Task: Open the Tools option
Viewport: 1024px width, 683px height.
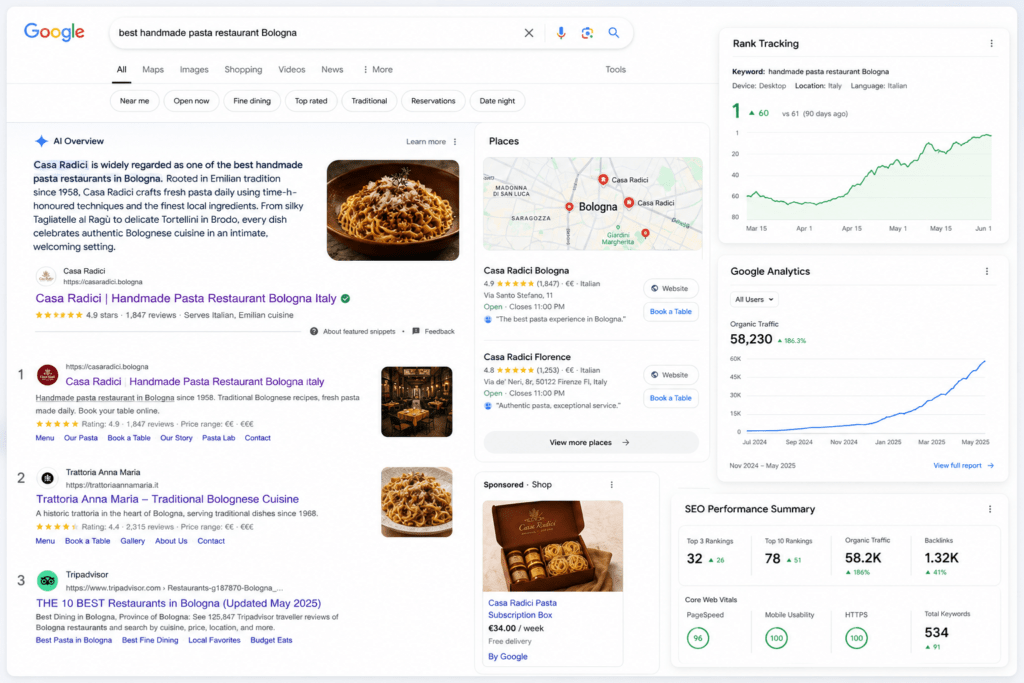Action: point(615,70)
